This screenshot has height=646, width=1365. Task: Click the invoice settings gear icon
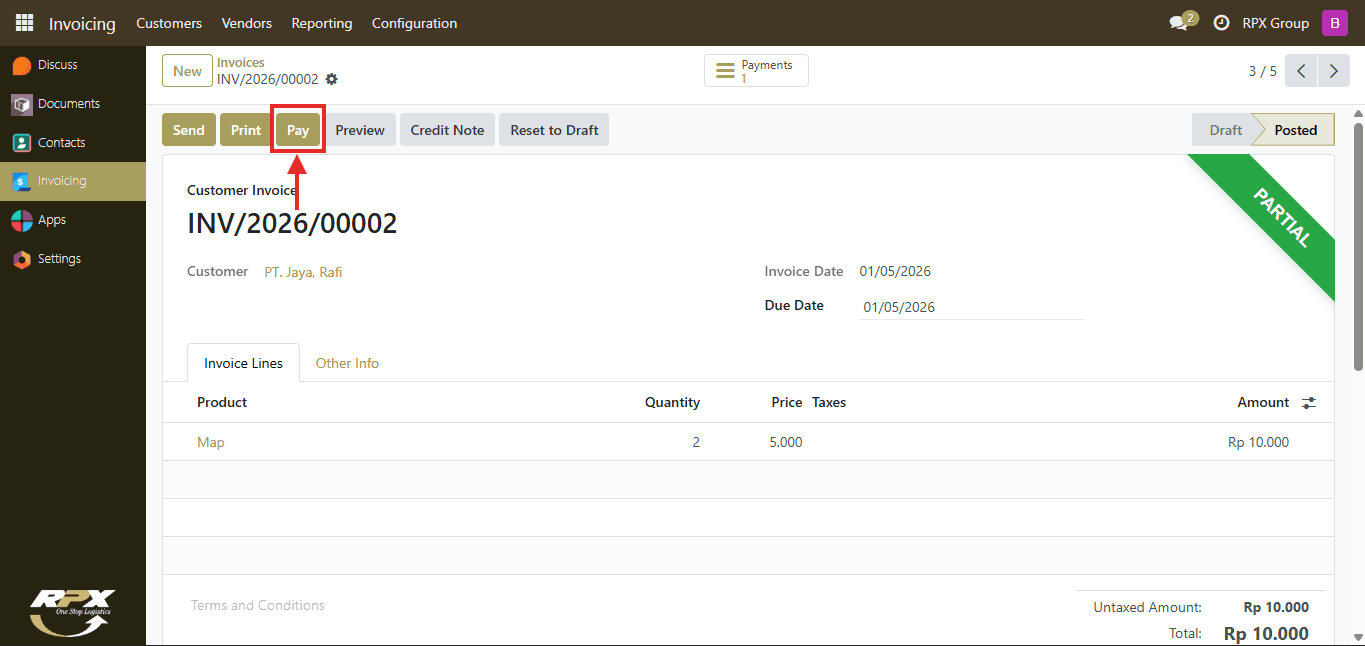pyautogui.click(x=332, y=79)
